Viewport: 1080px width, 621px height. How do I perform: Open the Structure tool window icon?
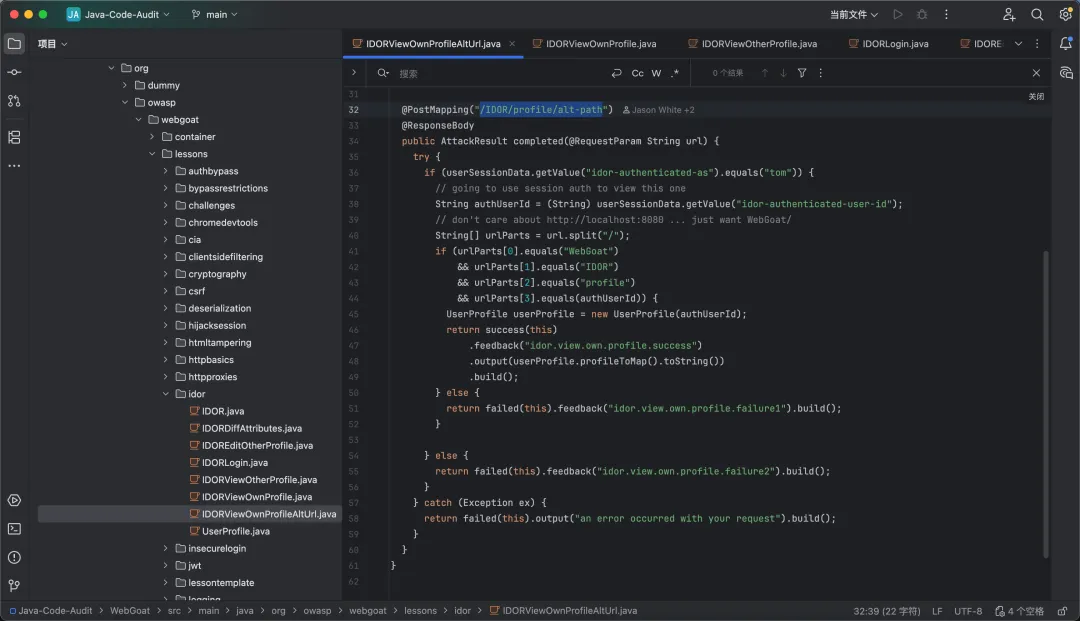14,137
